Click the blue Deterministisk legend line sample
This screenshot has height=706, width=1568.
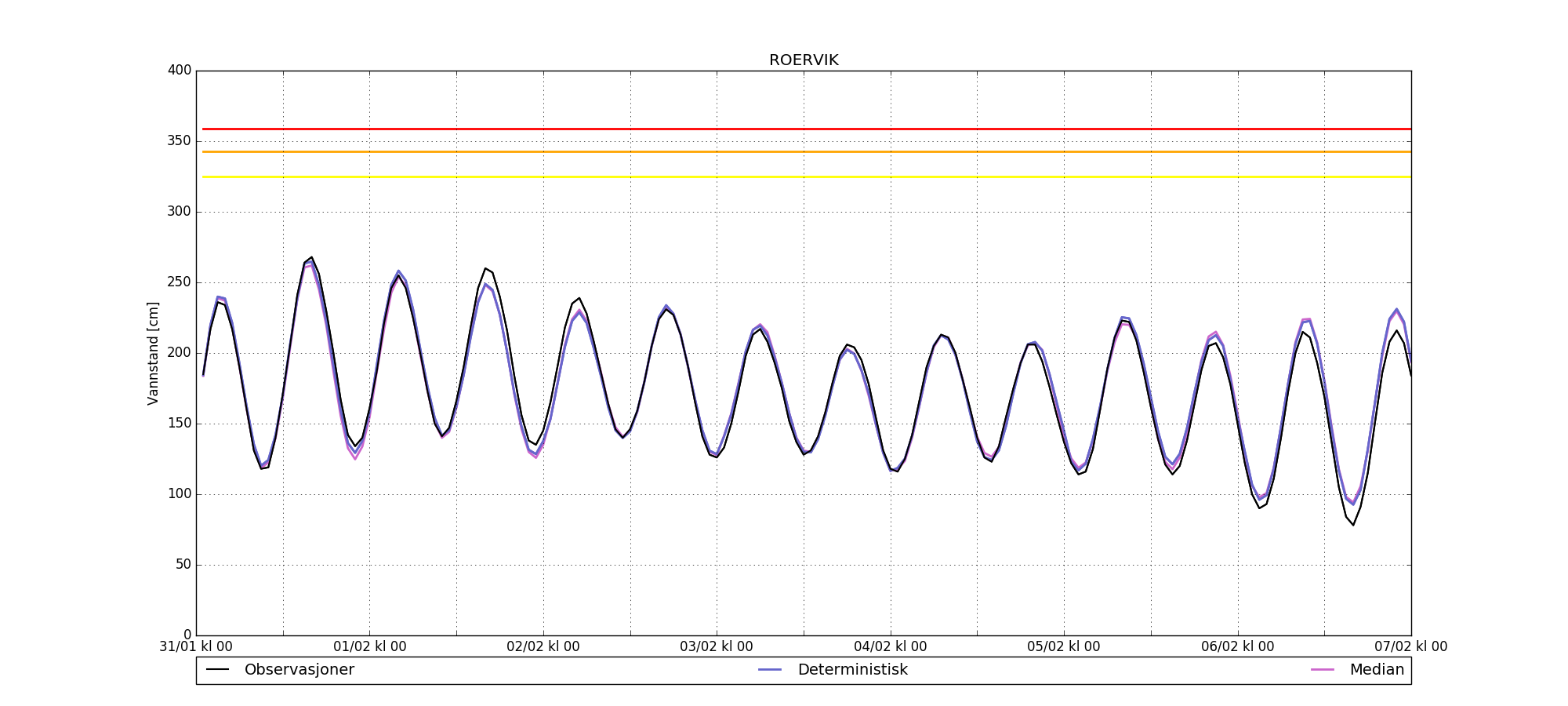coord(770,670)
